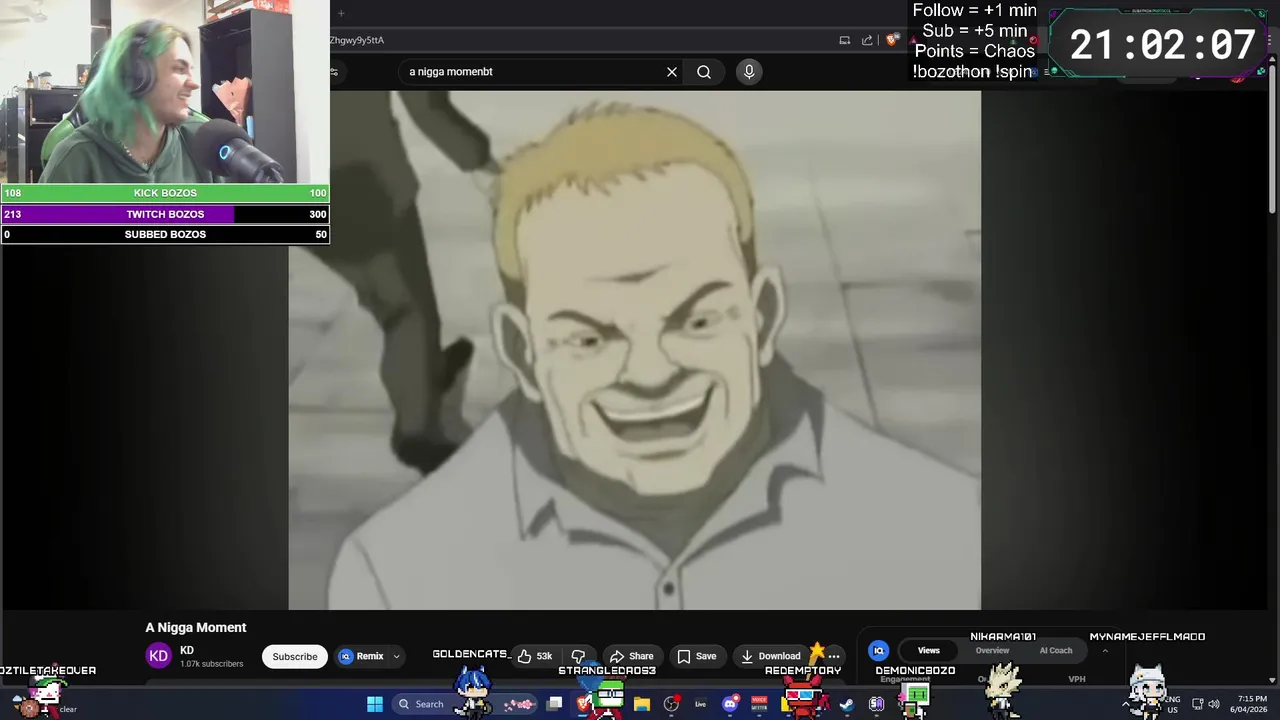Click the video title text
The image size is (1280, 720).
[x=196, y=627]
